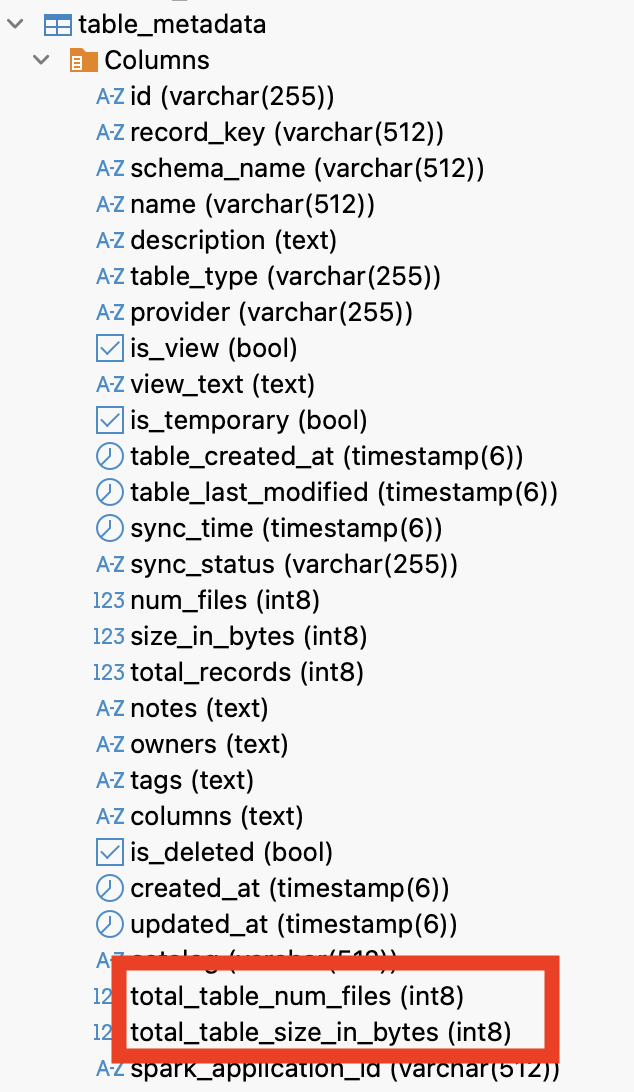The image size is (634, 1092).
Task: Select the table_metadata tree item
Action: (170, 24)
